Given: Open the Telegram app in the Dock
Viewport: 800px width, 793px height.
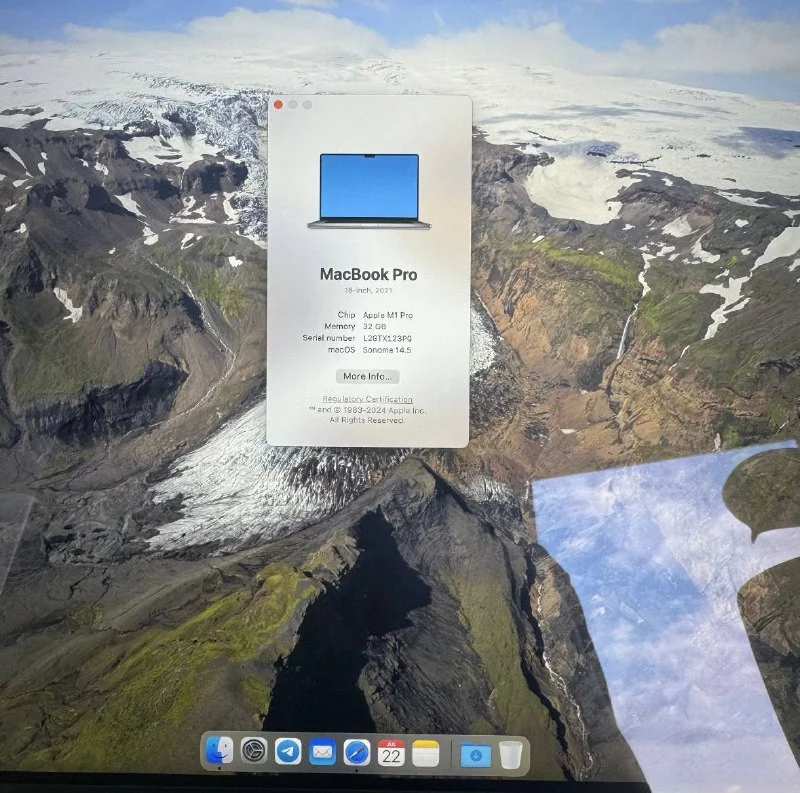Looking at the screenshot, I should (x=288, y=751).
